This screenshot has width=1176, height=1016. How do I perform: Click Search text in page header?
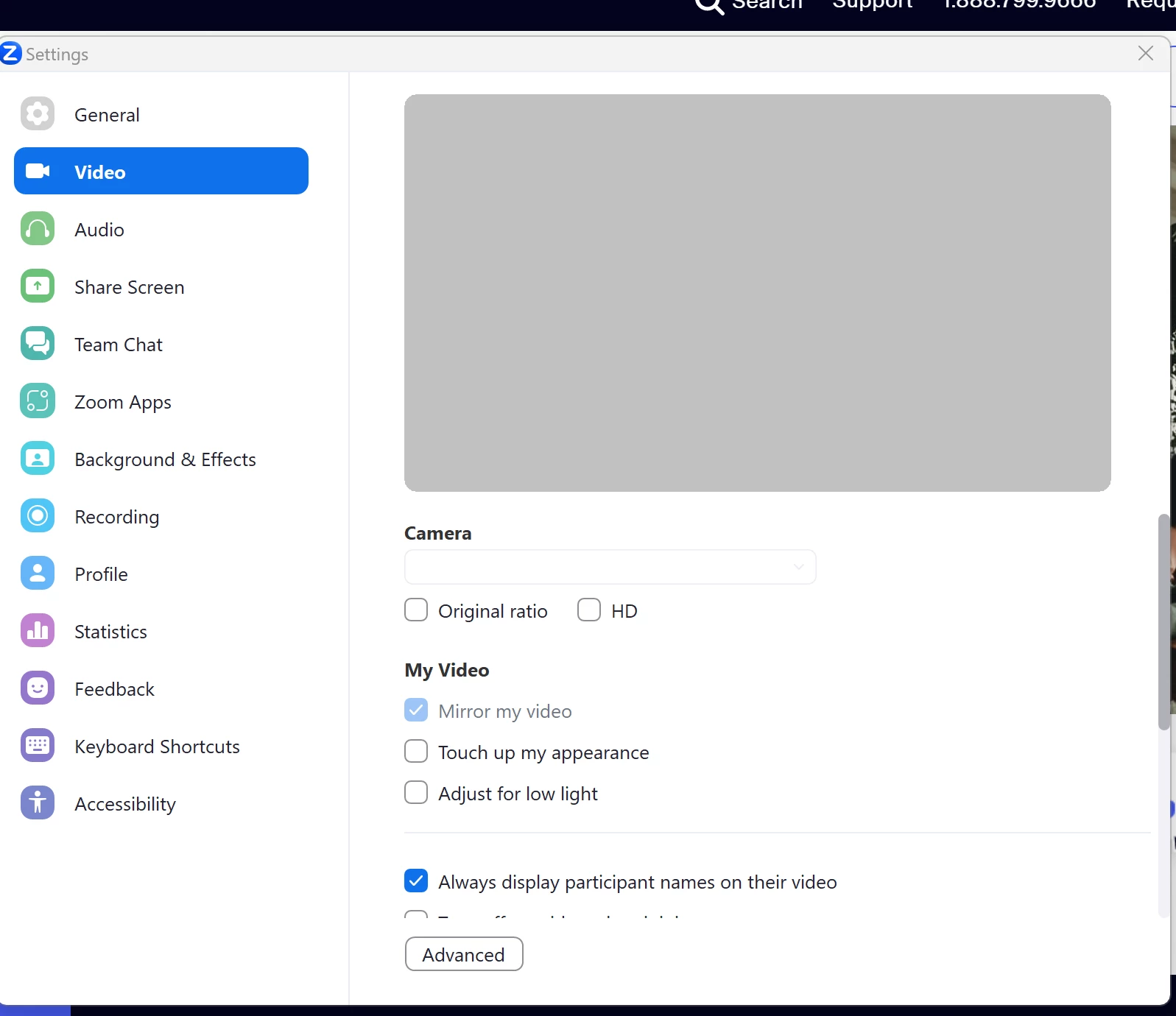(x=767, y=4)
